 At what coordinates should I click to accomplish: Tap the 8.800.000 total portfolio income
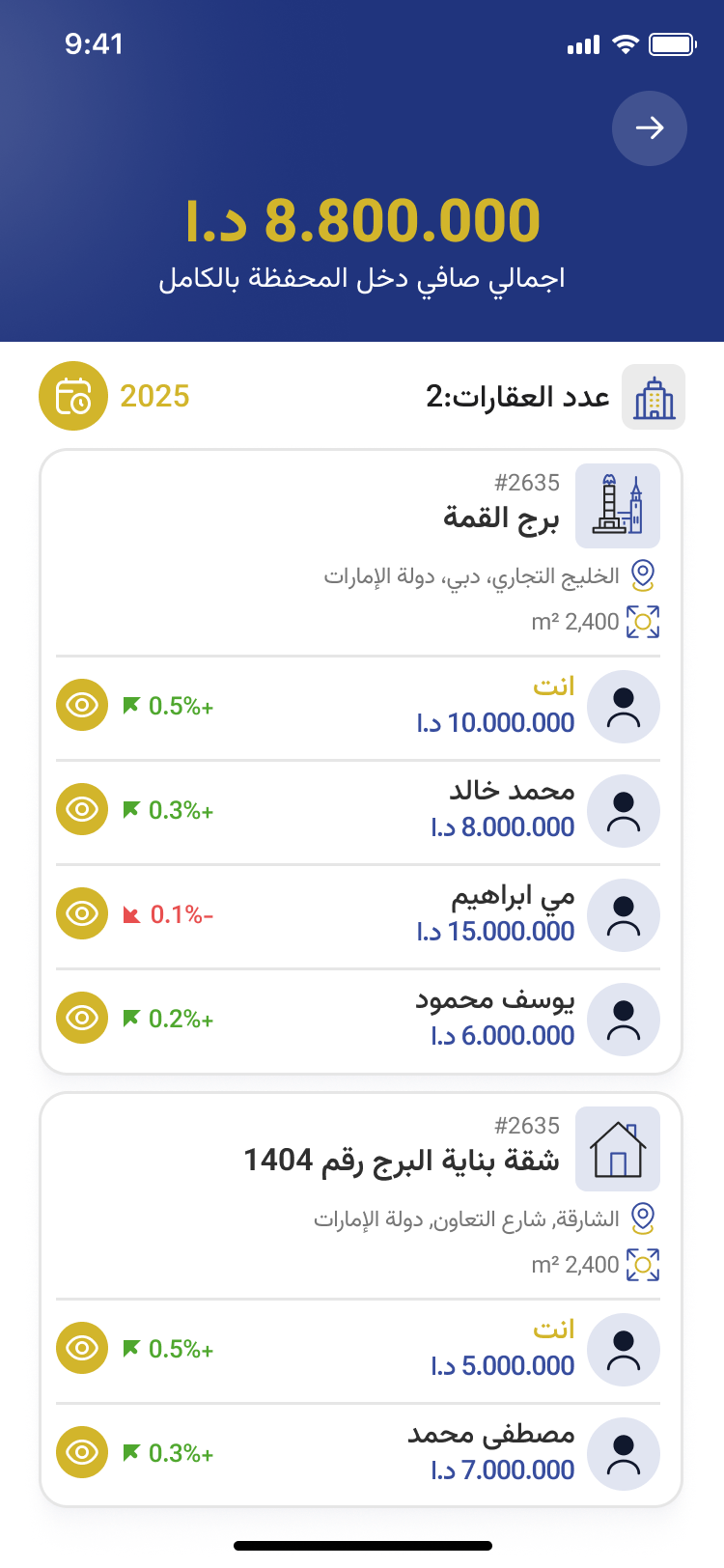pyautogui.click(x=363, y=220)
